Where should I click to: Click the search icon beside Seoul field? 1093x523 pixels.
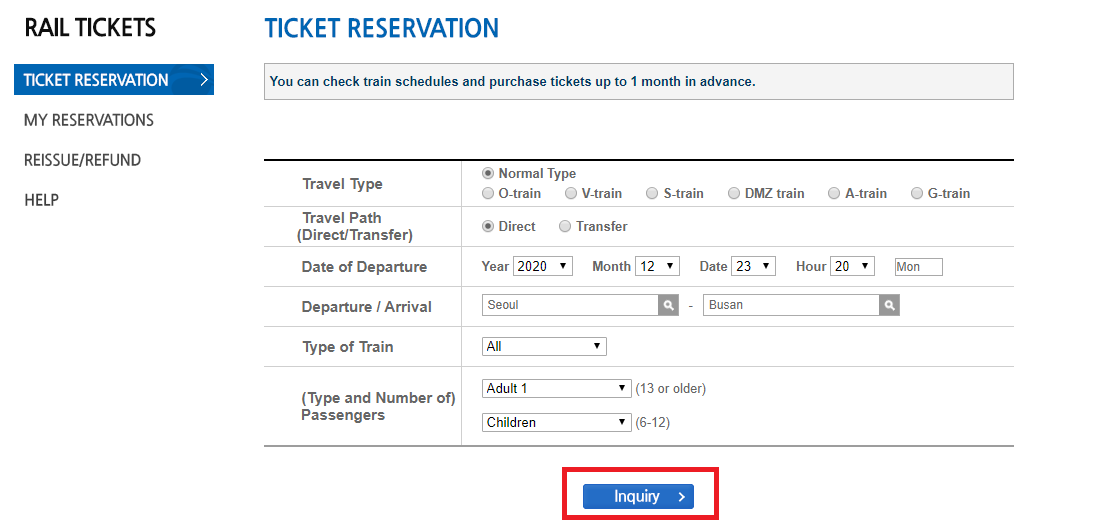click(668, 305)
